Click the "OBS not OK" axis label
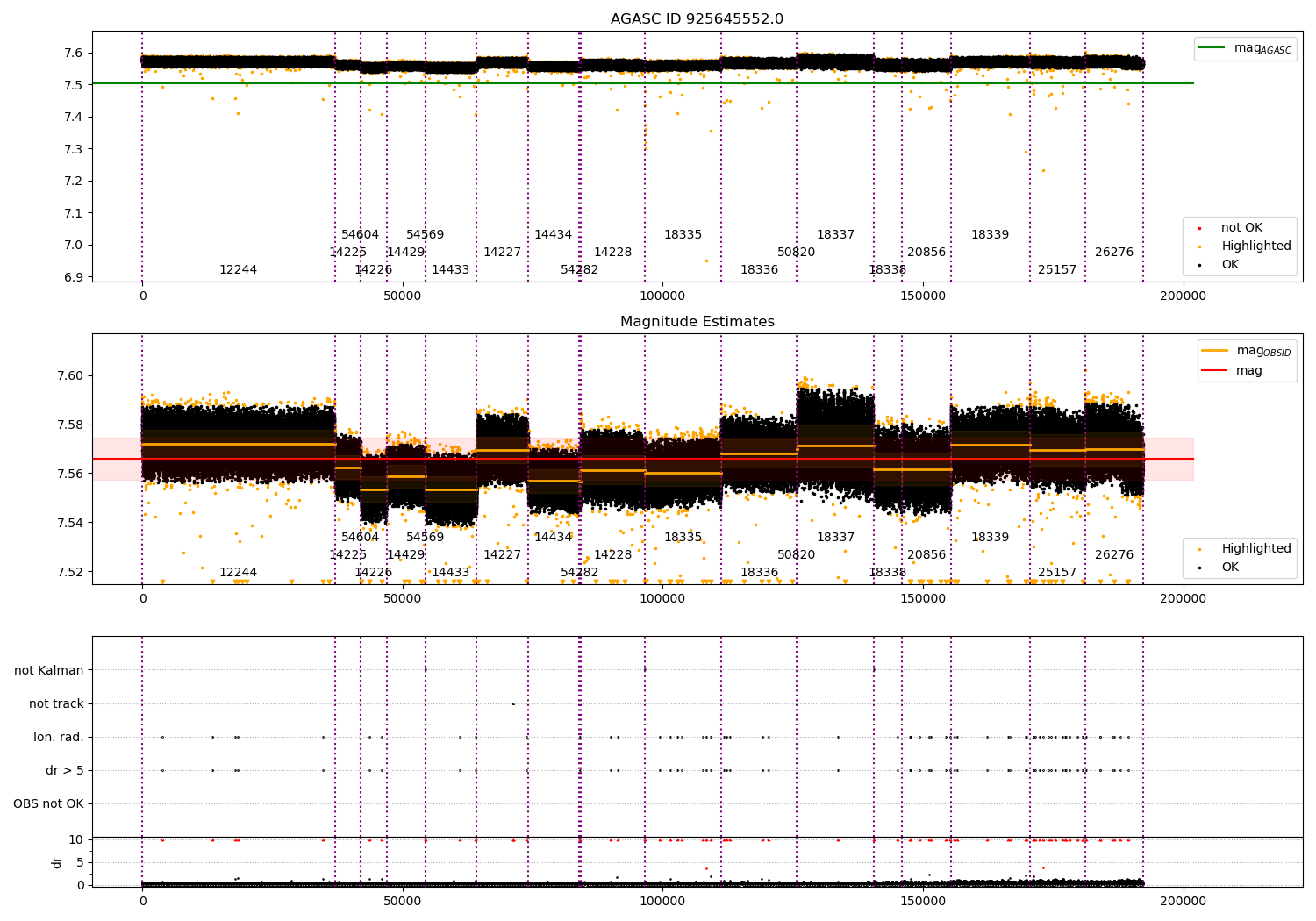1316x921 pixels. tap(48, 803)
